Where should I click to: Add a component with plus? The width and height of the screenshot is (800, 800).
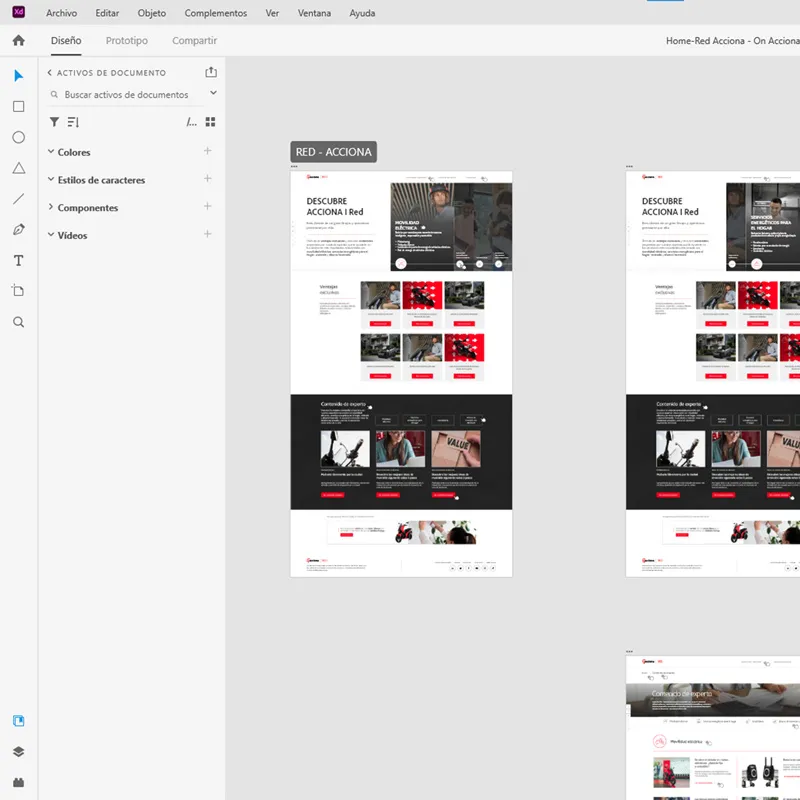(x=208, y=206)
